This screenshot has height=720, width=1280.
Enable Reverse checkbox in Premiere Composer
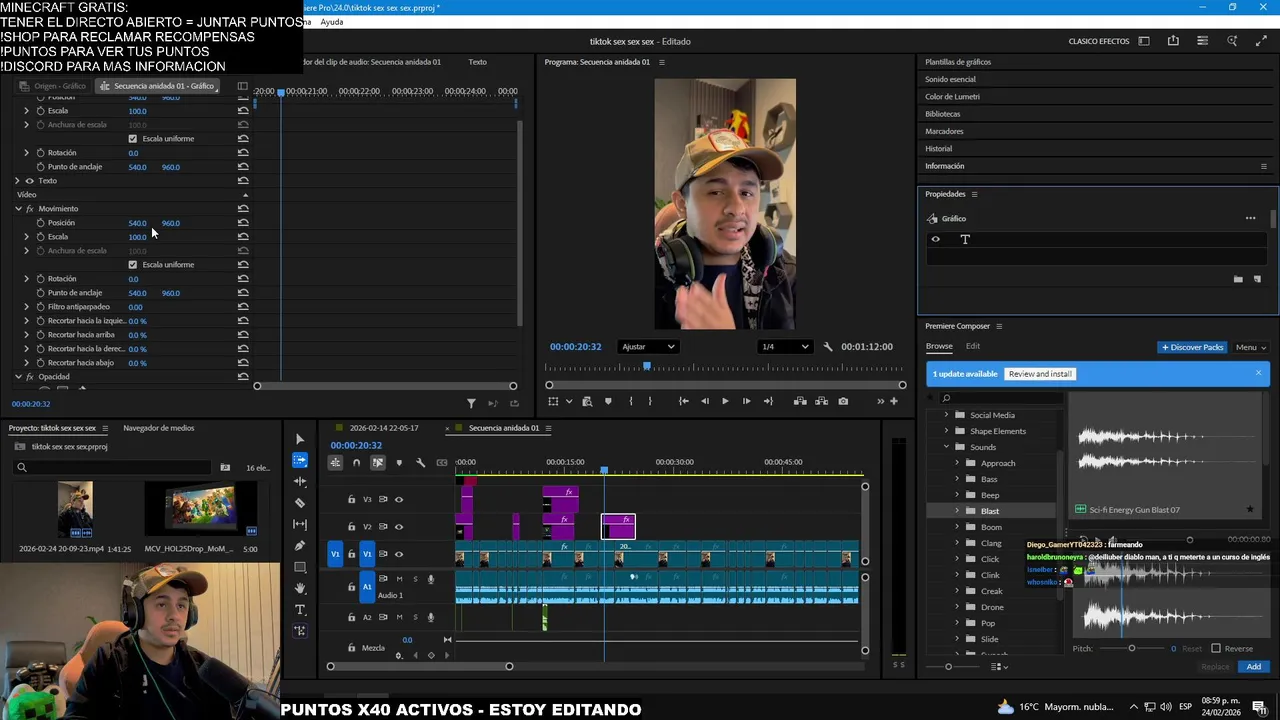coord(1216,648)
